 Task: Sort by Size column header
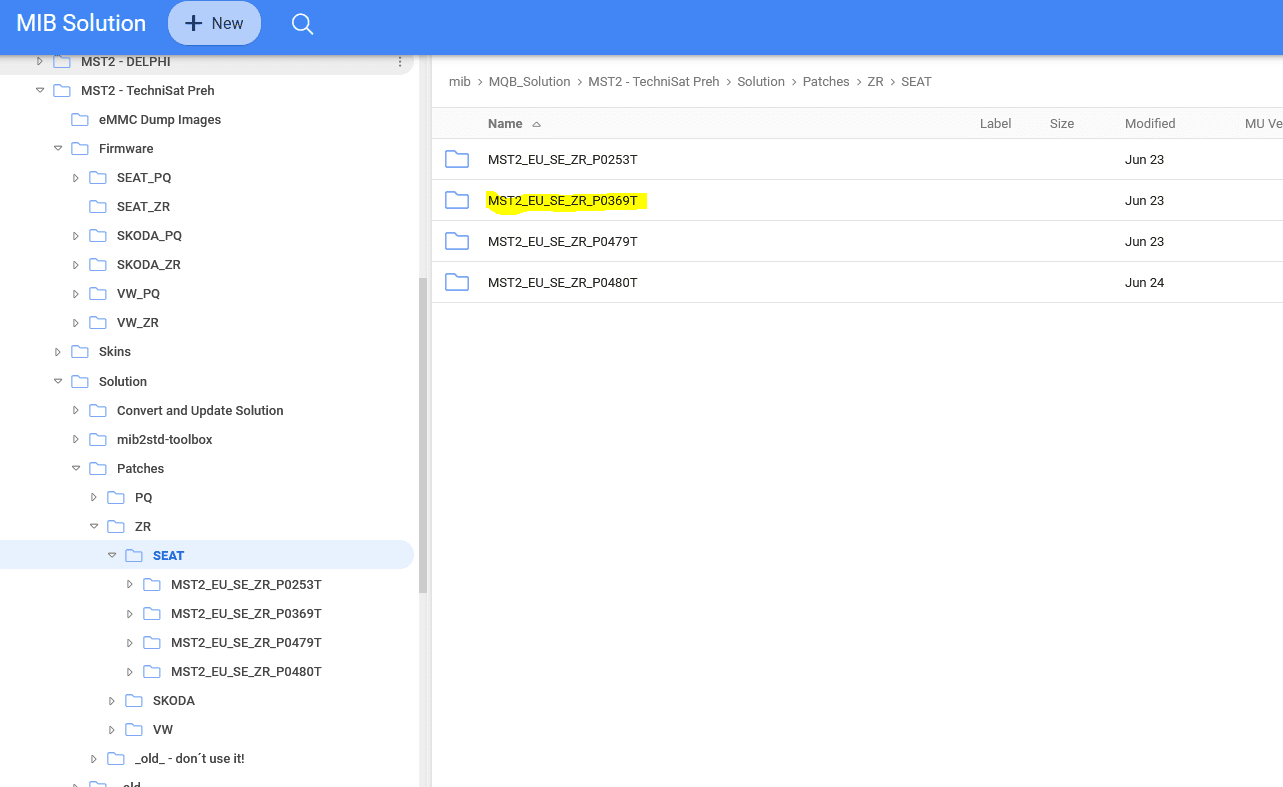(x=1062, y=124)
